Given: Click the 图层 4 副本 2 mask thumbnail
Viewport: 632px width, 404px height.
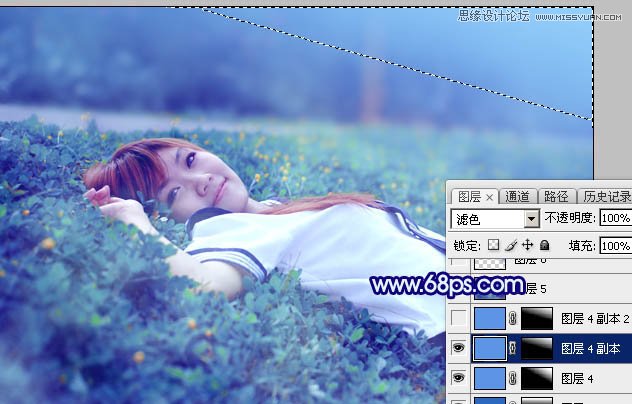Looking at the screenshot, I should click(x=537, y=319).
